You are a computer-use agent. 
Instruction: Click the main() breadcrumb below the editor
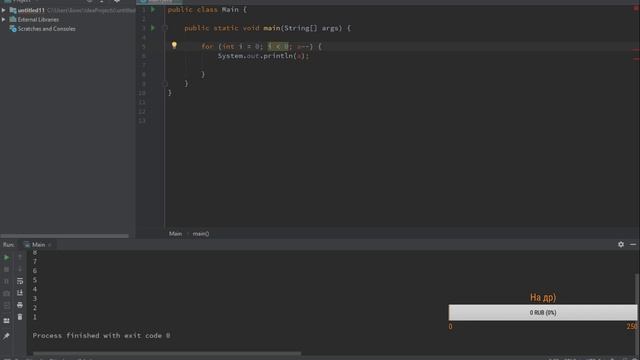201,234
